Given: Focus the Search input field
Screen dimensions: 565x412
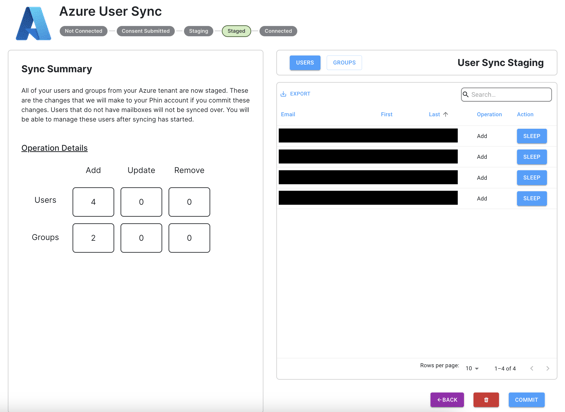Looking at the screenshot, I should click(506, 94).
